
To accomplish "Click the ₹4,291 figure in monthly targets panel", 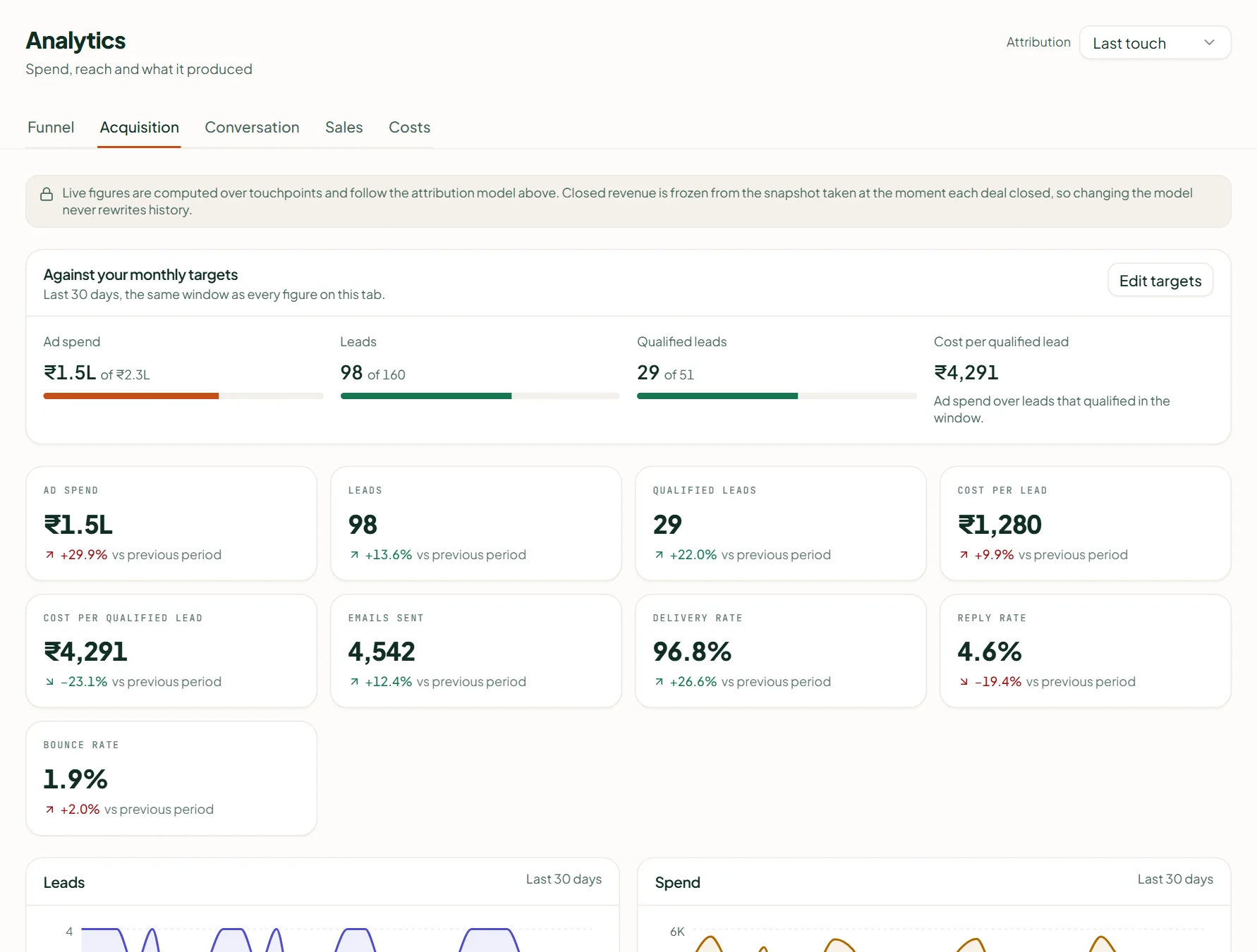I will (966, 372).
